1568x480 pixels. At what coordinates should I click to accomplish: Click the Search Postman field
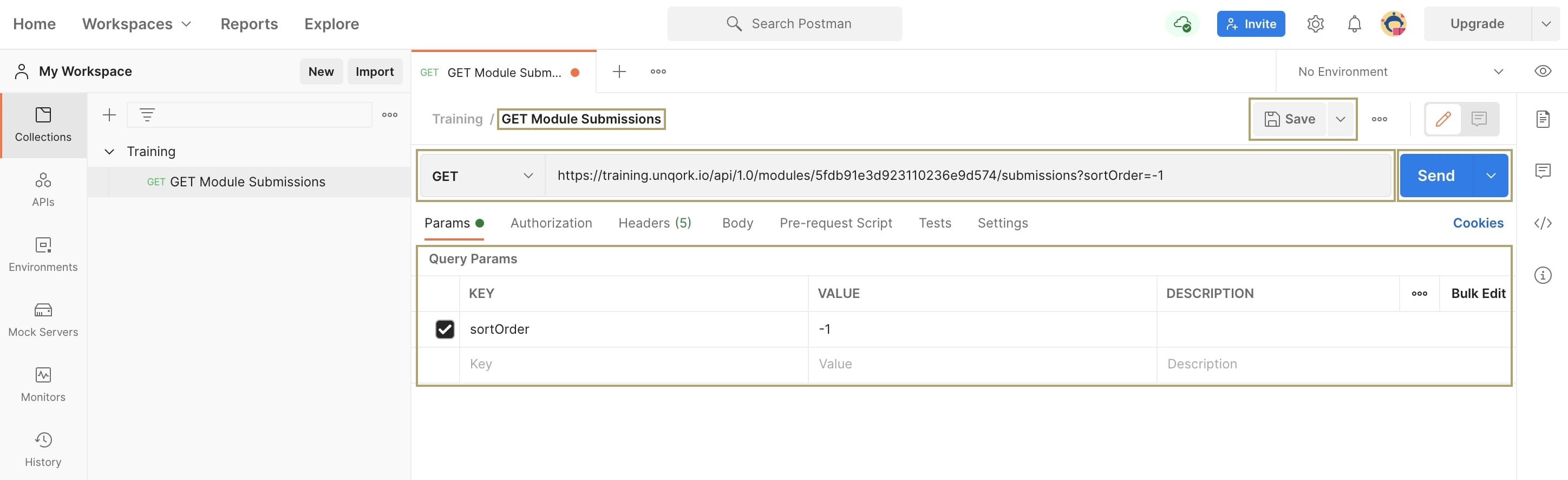pos(784,24)
